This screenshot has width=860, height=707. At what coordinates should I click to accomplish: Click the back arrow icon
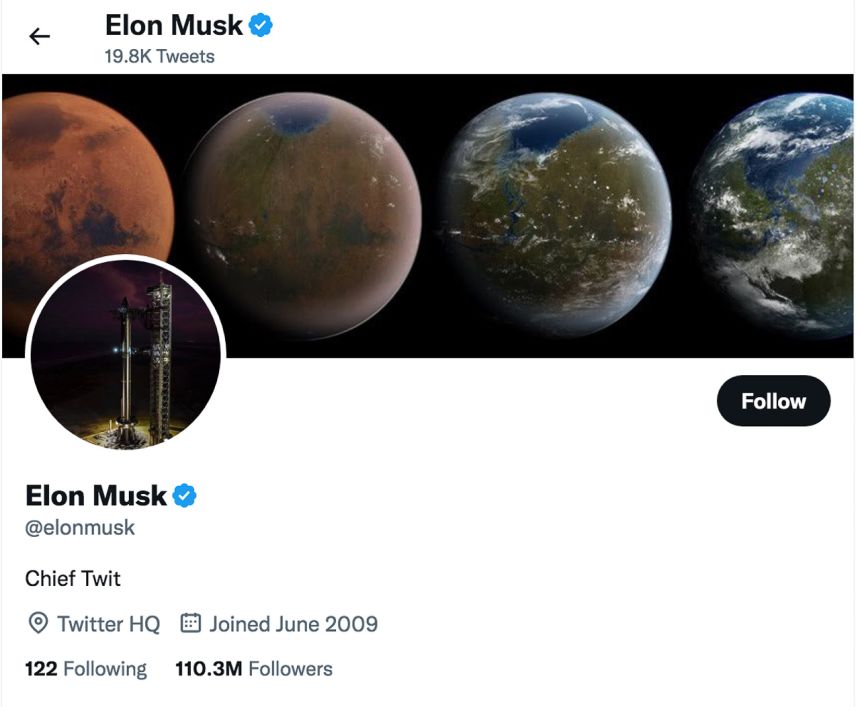tap(37, 35)
